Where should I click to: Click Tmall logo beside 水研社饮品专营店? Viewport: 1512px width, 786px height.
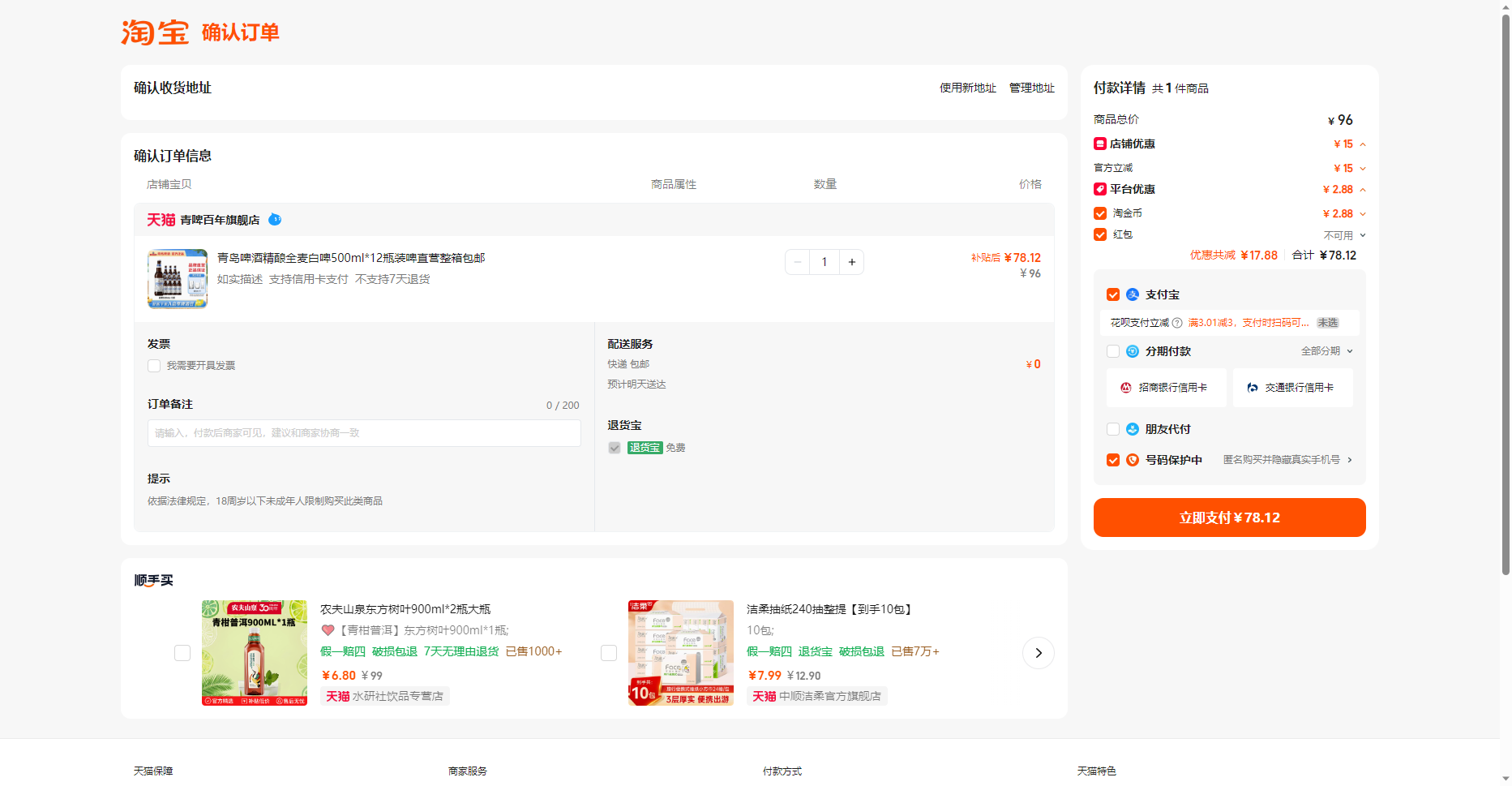point(338,696)
